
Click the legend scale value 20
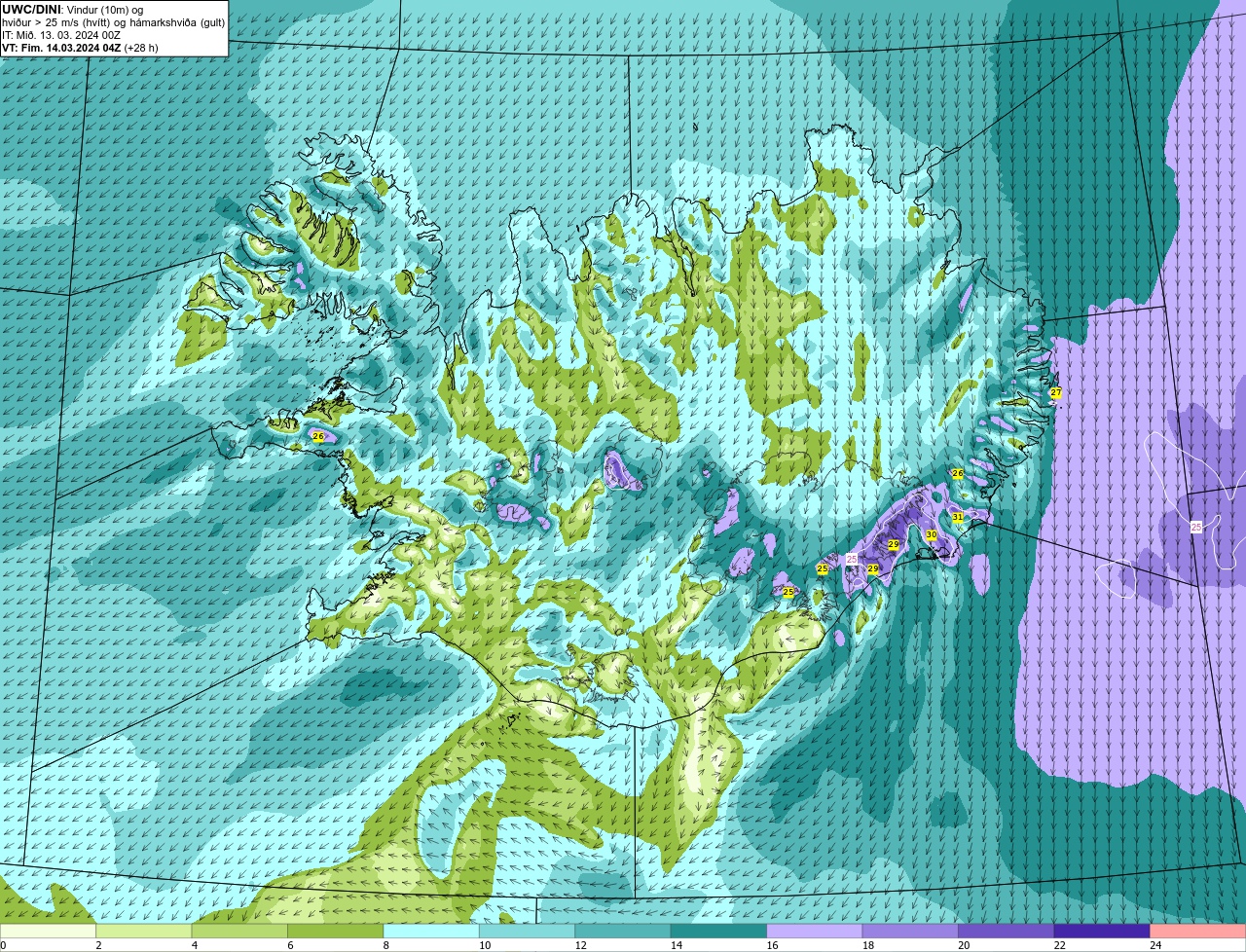click(963, 945)
